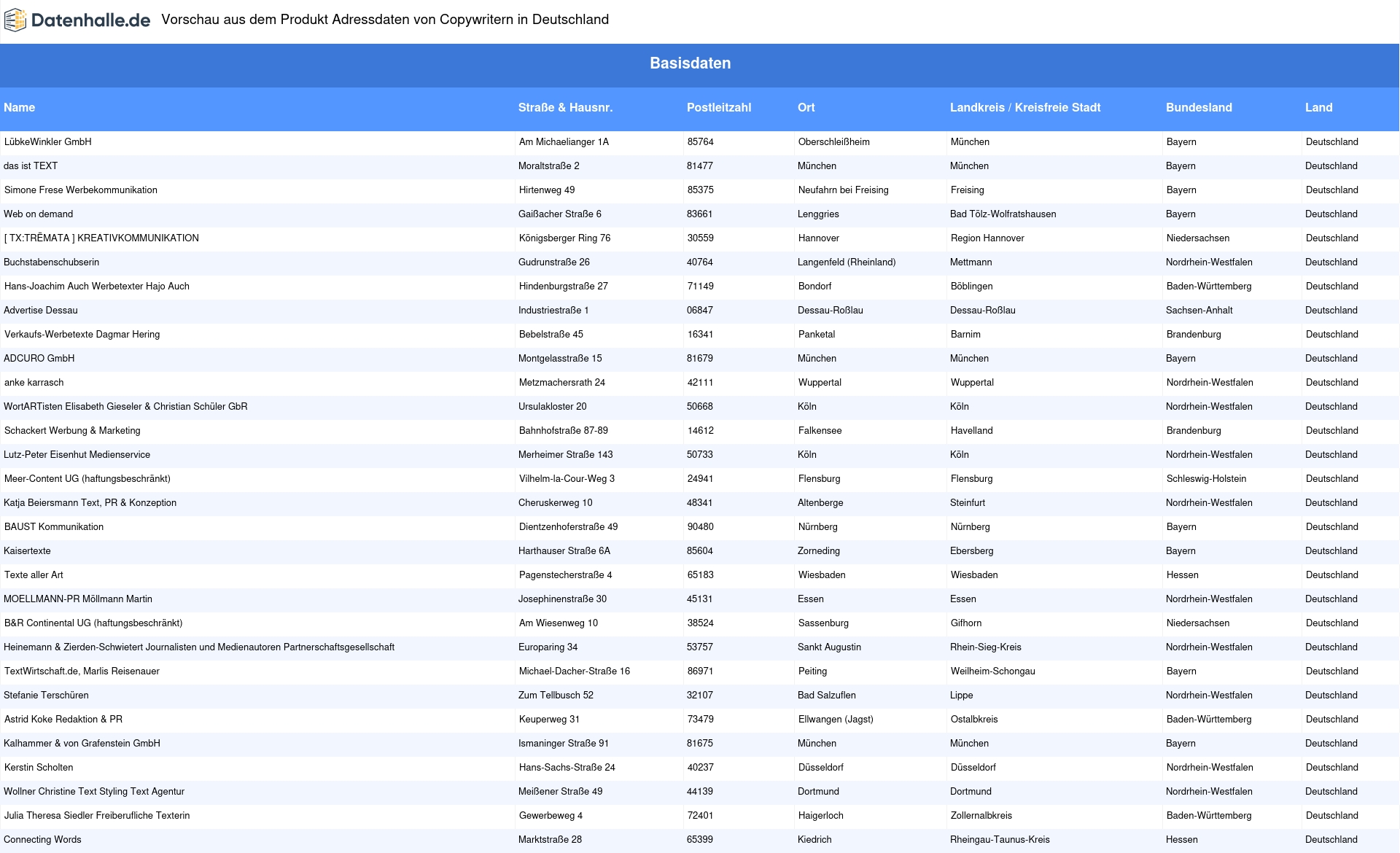This screenshot has height=853, width=1400.
Task: Click the page title Vorschau aus dem Produkt
Action: point(385,20)
